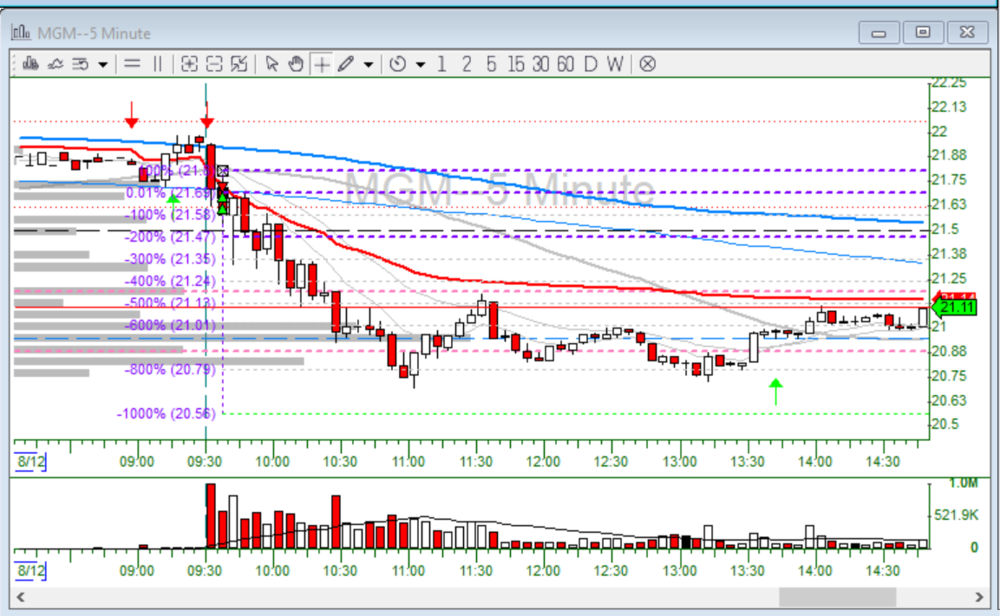Switch to Daily timeframe D

pos(590,64)
